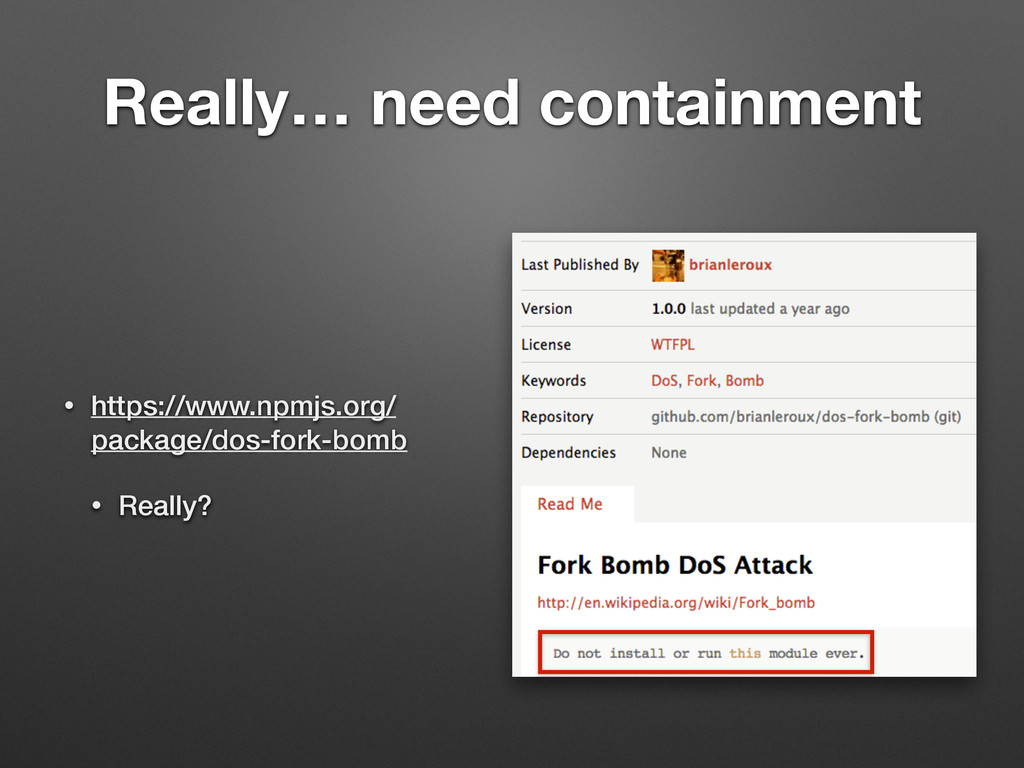This screenshot has width=1024, height=768.
Task: Open the WTFPL license link
Action: tap(673, 344)
